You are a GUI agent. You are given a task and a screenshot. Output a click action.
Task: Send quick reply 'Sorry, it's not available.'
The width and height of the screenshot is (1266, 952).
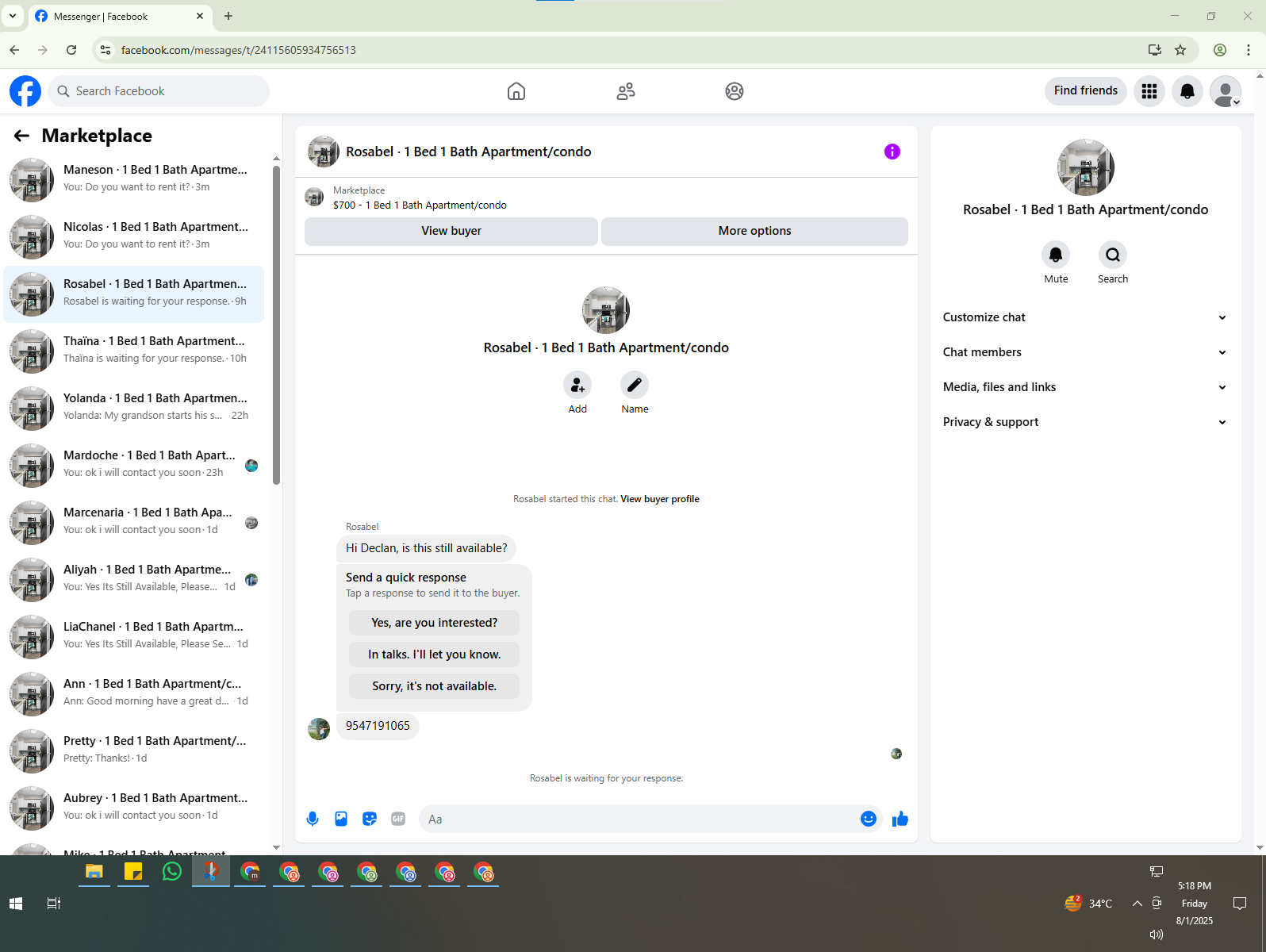click(x=435, y=686)
